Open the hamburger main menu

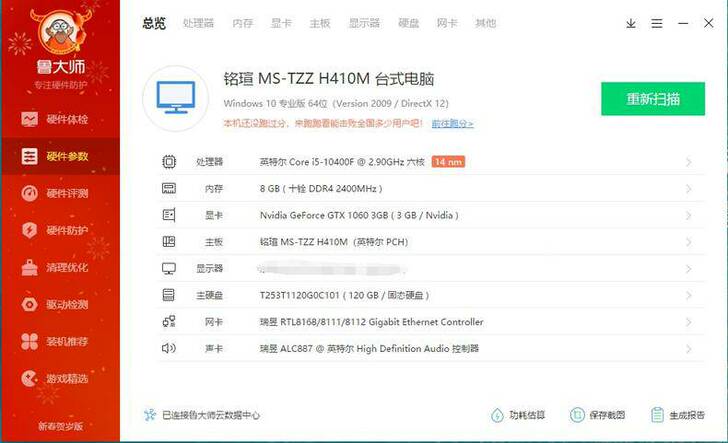pyautogui.click(x=656, y=23)
